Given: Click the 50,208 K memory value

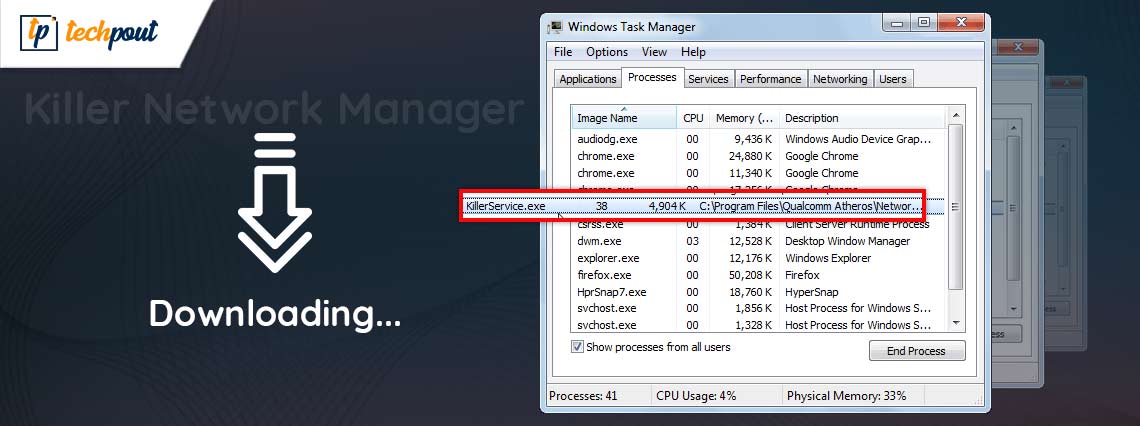Looking at the screenshot, I should (750, 276).
